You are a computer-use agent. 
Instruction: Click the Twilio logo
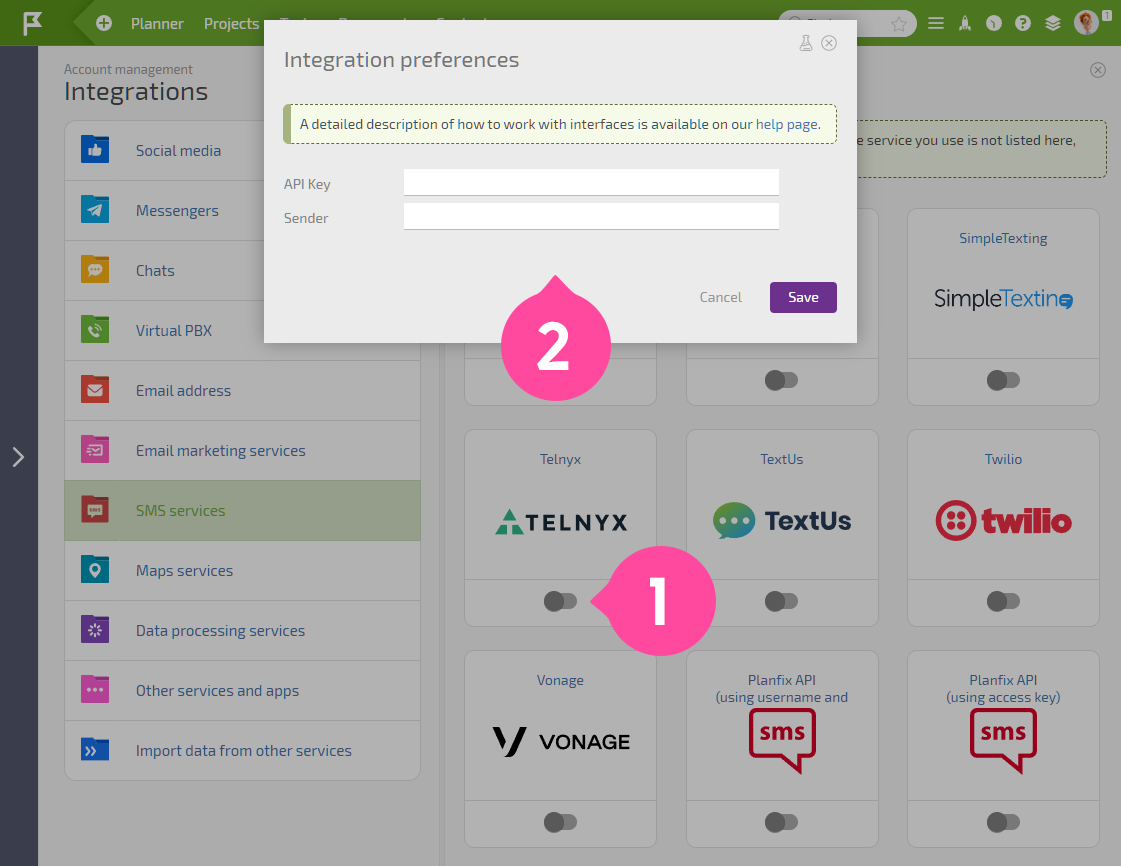(x=1003, y=521)
